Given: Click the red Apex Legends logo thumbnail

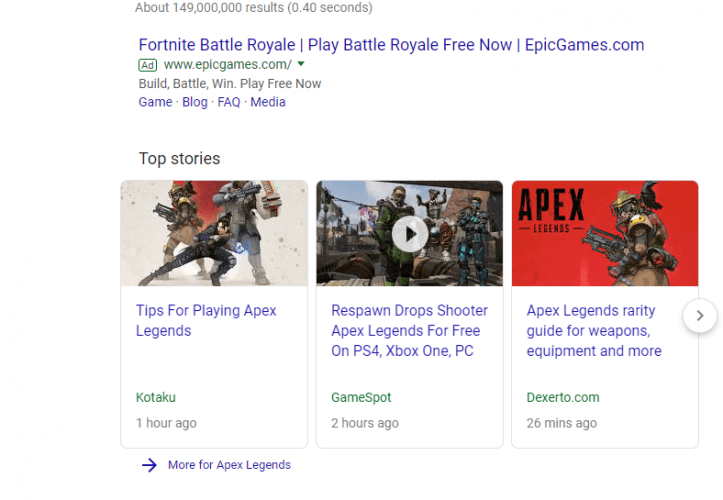Looking at the screenshot, I should [x=604, y=234].
